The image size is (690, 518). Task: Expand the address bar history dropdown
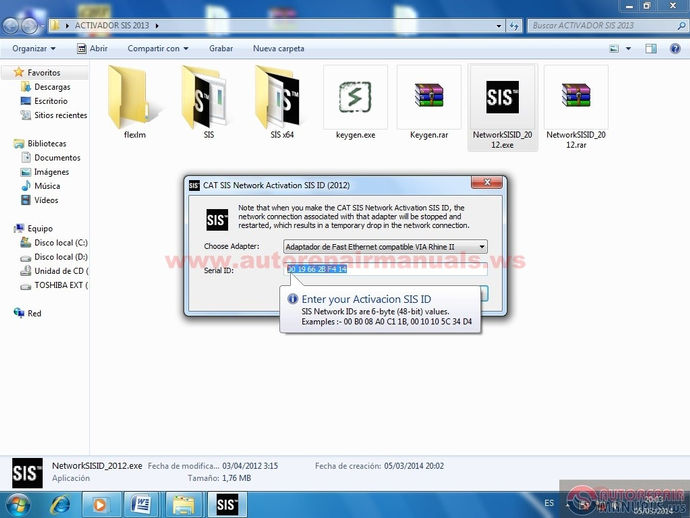pos(499,26)
